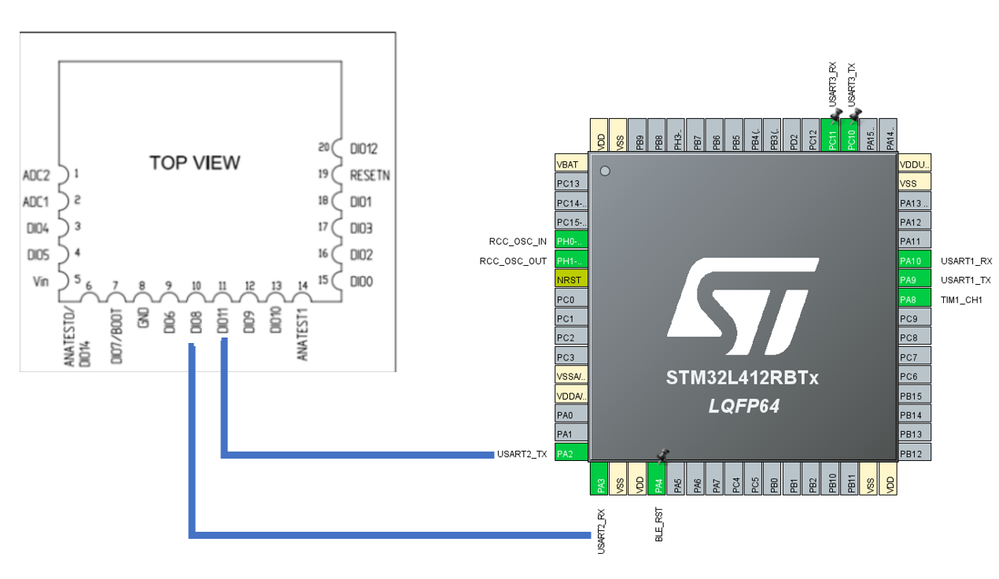The image size is (999, 579).
Task: Select pin PC5
Action: tap(754, 478)
